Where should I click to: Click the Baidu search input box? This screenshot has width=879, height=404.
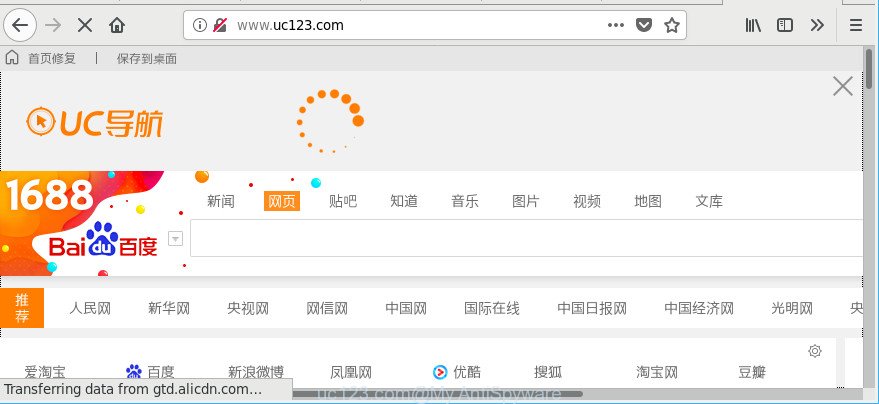coord(526,238)
